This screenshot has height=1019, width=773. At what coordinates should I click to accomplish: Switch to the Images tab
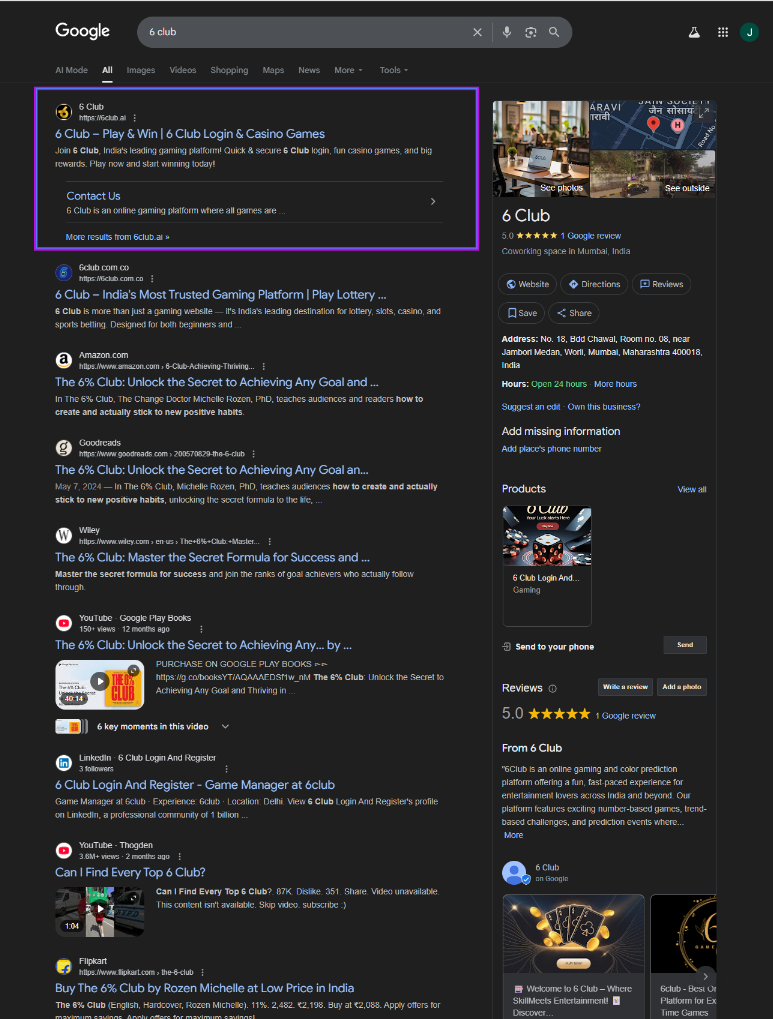(x=140, y=70)
